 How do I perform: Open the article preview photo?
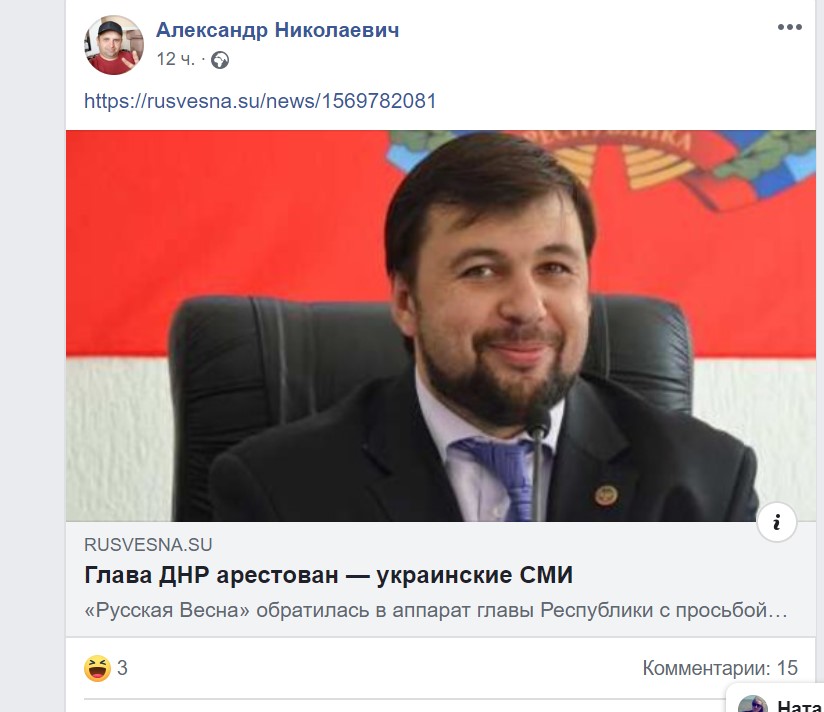pyautogui.click(x=440, y=326)
